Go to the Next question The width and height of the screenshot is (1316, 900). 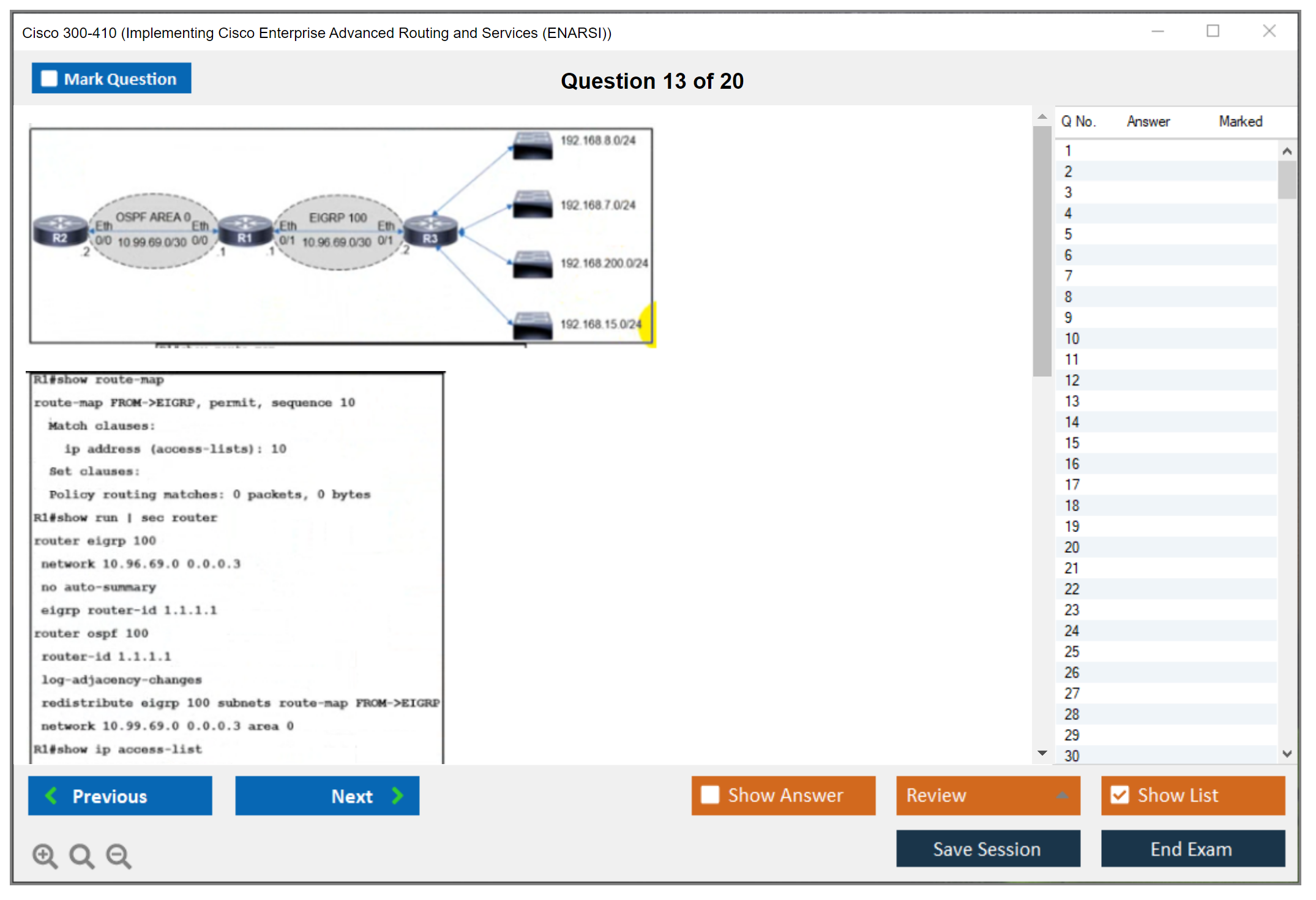click(x=327, y=795)
